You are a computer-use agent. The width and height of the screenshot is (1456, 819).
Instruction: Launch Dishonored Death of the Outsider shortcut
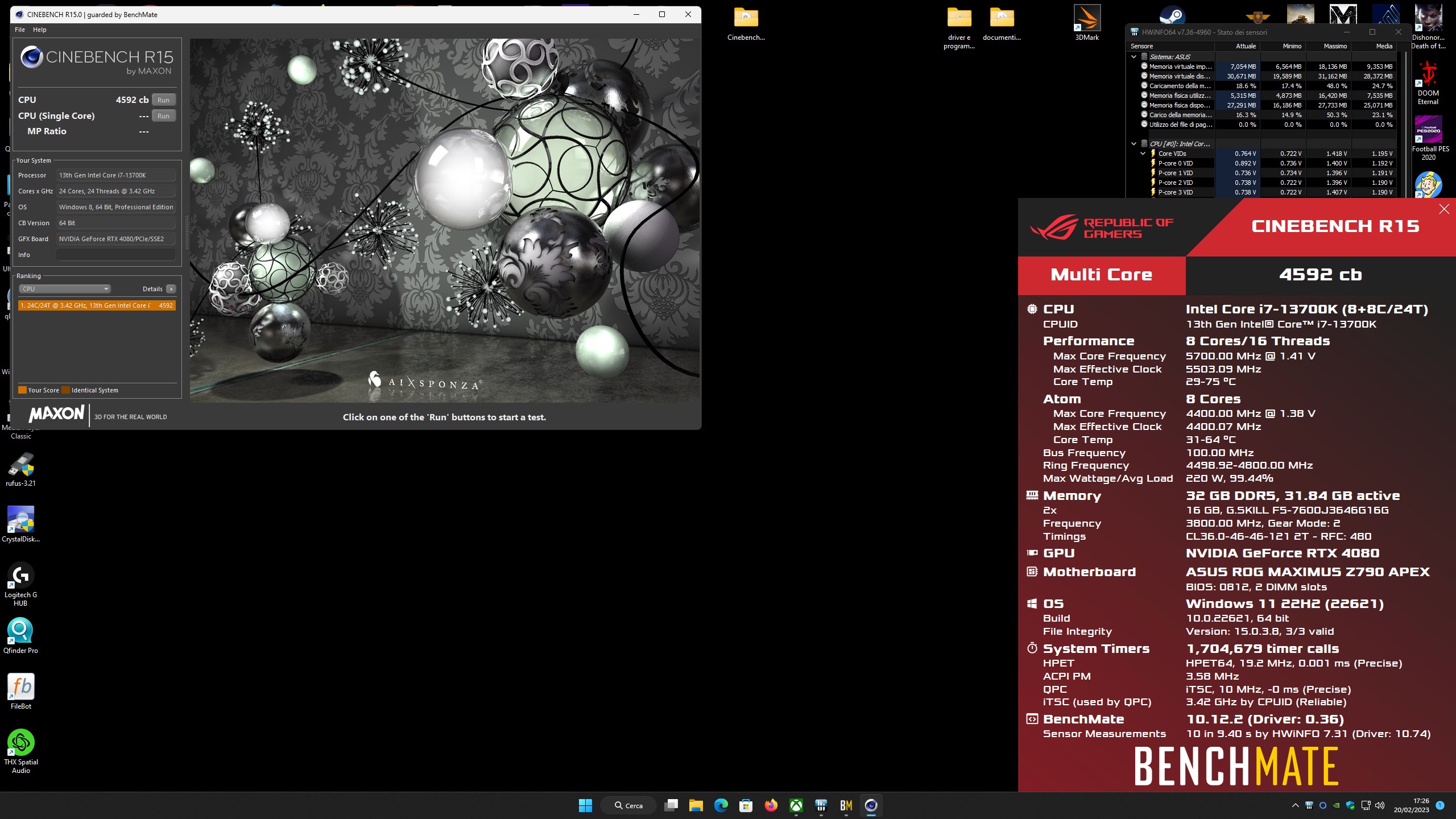[x=1428, y=27]
